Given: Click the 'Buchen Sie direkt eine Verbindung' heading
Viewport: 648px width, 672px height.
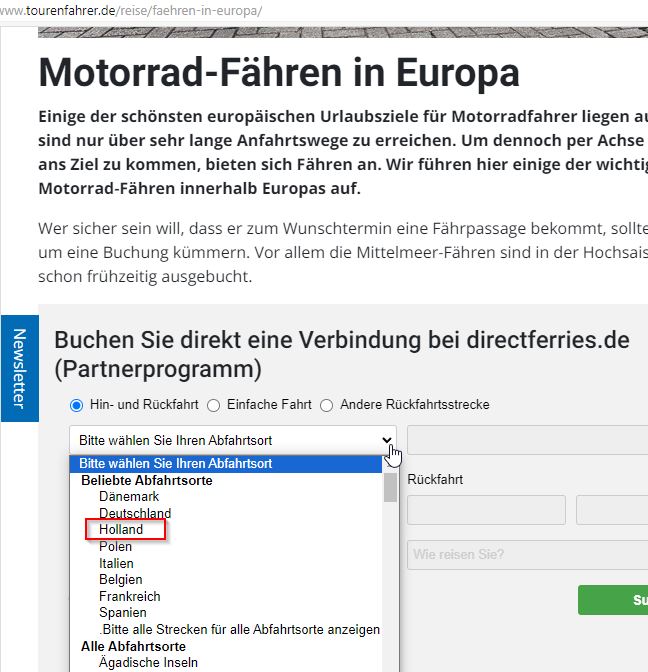Looking at the screenshot, I should [x=342, y=354].
